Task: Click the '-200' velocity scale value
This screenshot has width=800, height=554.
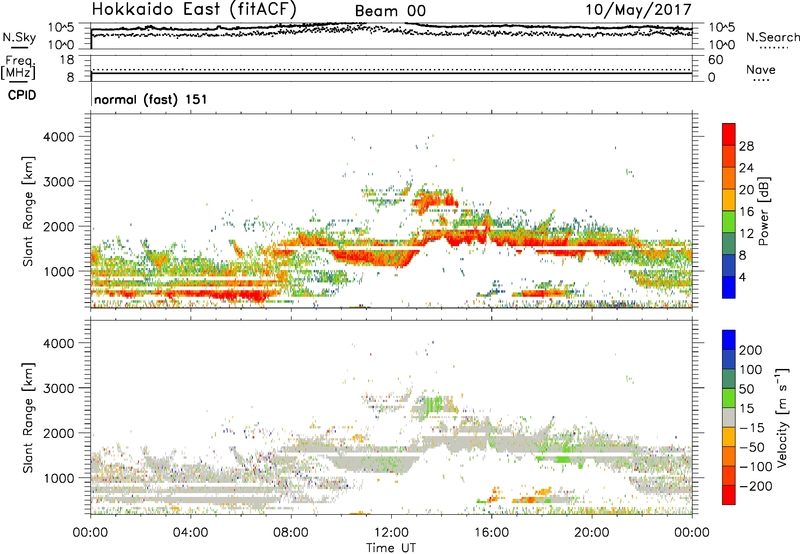Action: (756, 486)
